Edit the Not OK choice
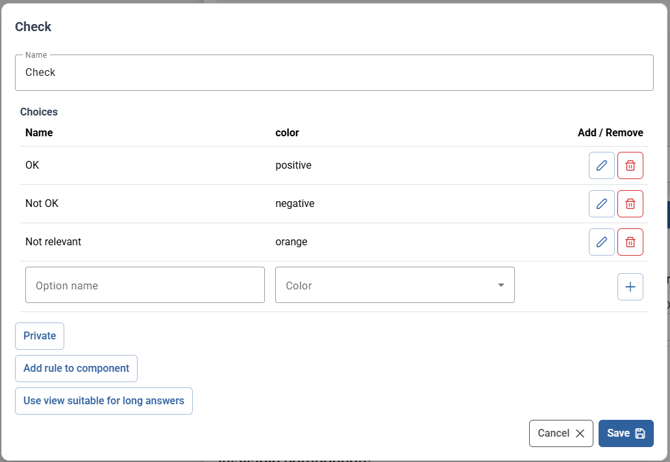The height and width of the screenshot is (462, 670). [x=601, y=204]
